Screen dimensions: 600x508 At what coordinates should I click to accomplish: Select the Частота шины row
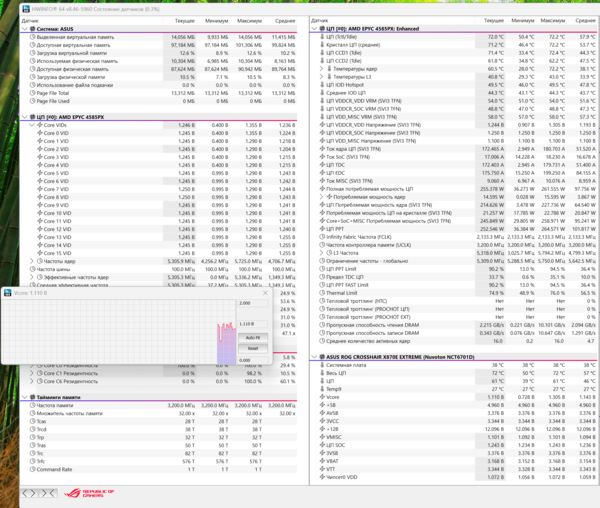coord(158,269)
